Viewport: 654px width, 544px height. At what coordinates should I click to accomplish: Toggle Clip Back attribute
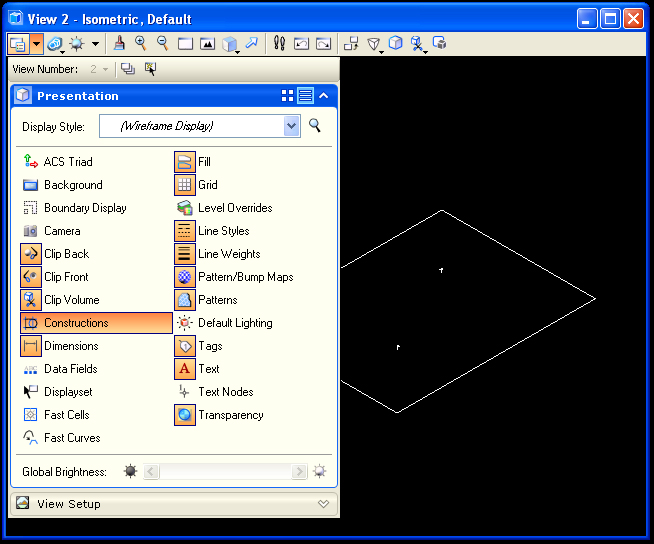tap(55, 254)
